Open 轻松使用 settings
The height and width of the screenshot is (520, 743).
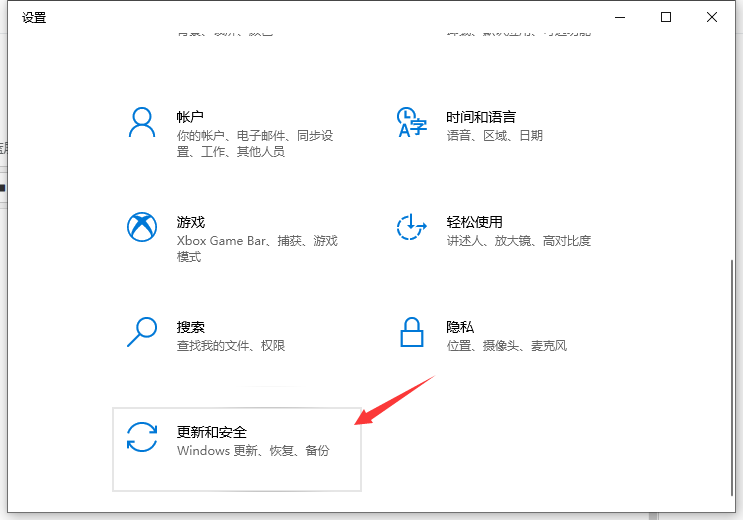coord(474,222)
